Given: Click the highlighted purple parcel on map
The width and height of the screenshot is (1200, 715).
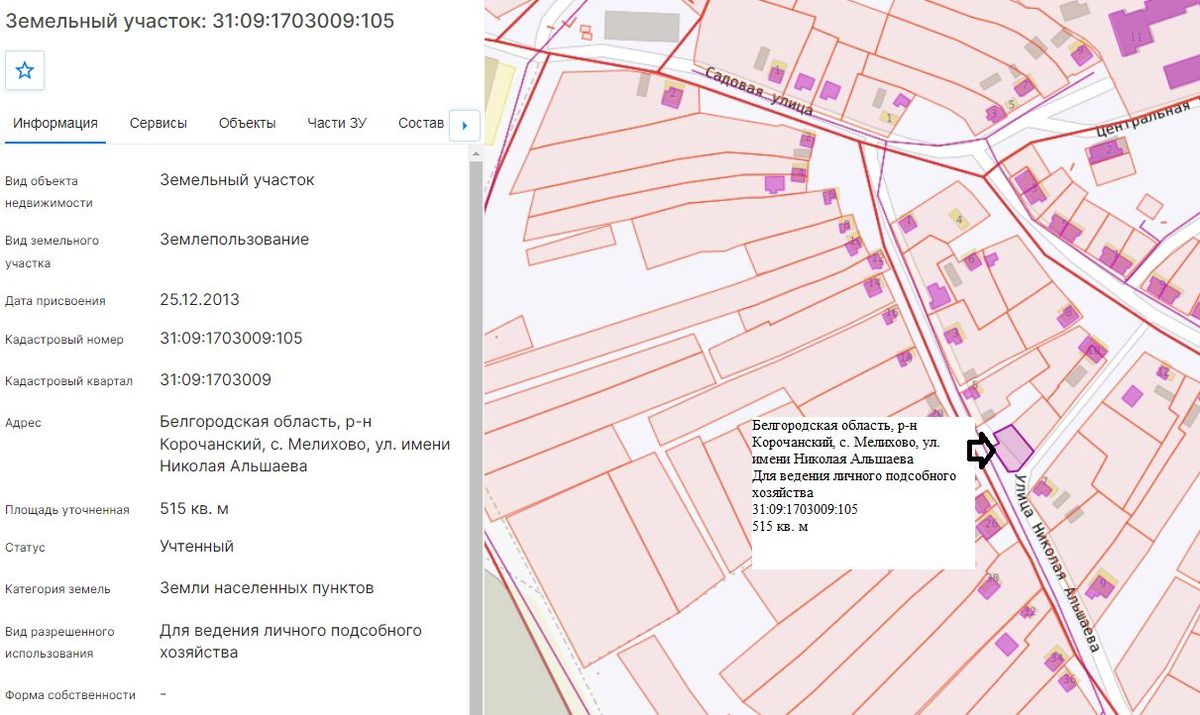Looking at the screenshot, I should point(1012,448).
